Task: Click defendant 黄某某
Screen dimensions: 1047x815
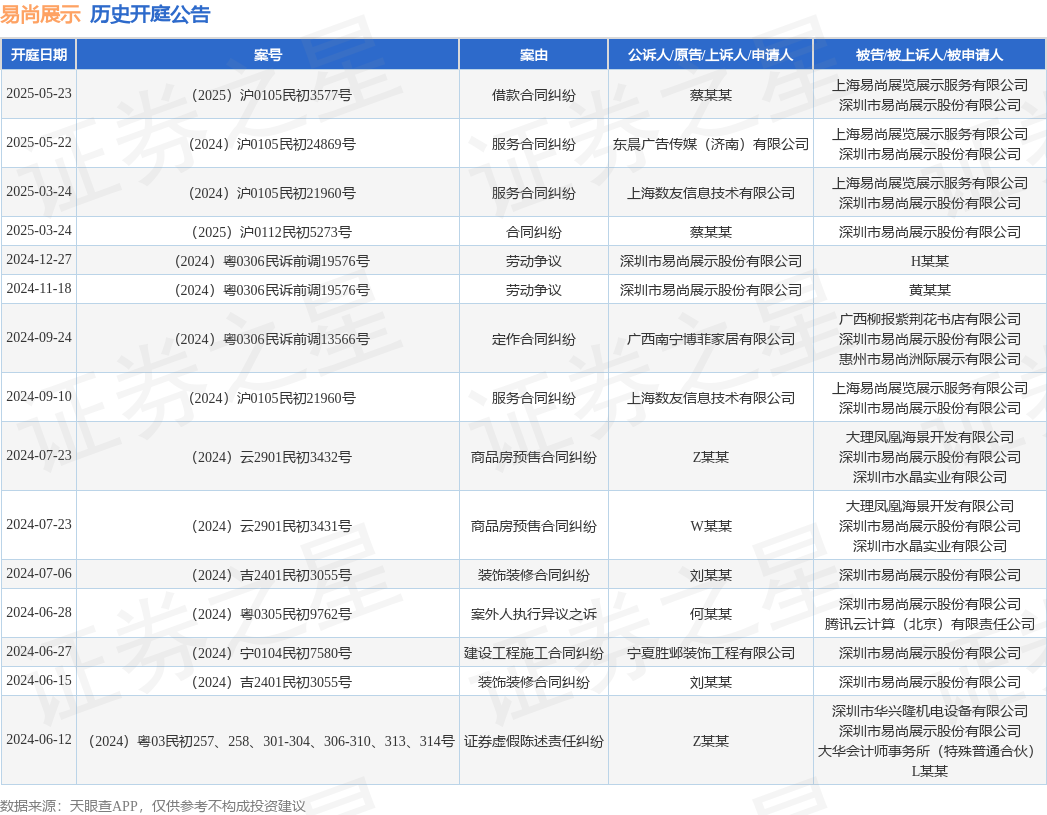Action: pyautogui.click(x=929, y=290)
